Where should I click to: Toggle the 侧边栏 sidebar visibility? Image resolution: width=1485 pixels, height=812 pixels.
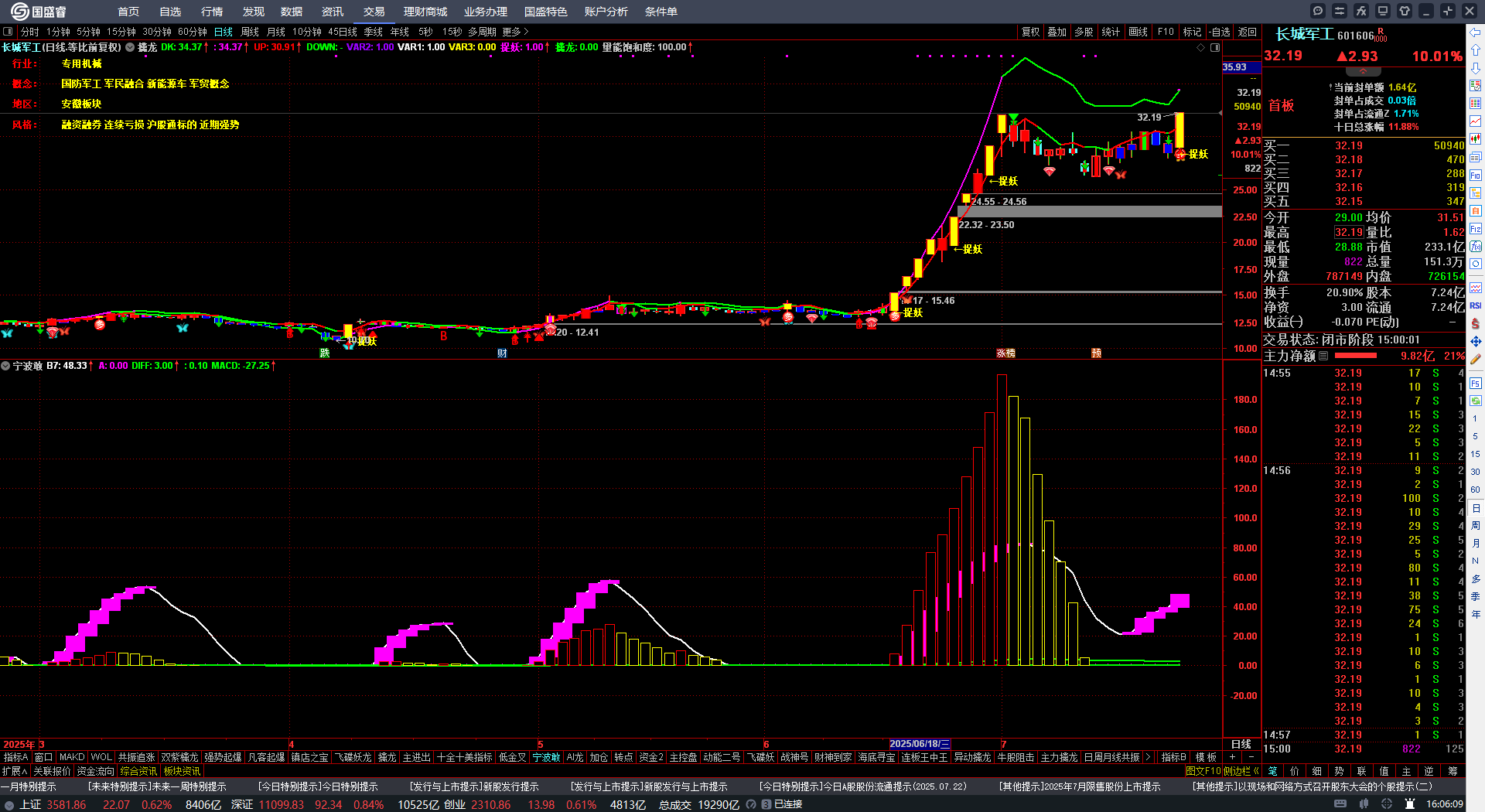pos(1241,771)
